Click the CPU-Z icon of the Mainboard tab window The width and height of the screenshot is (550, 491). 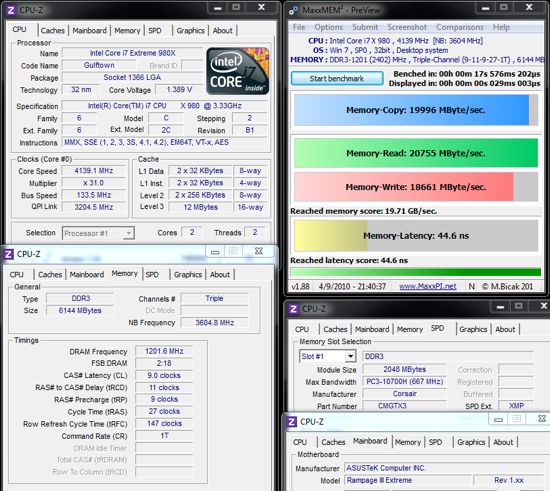(291, 422)
